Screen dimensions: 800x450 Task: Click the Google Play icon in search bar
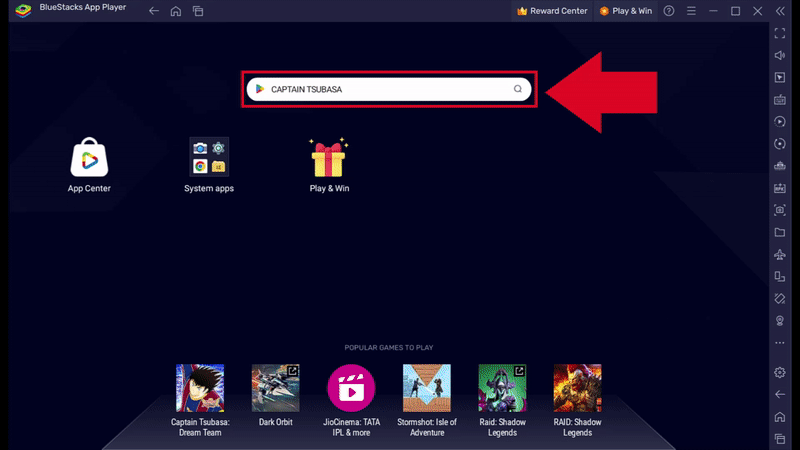point(260,89)
